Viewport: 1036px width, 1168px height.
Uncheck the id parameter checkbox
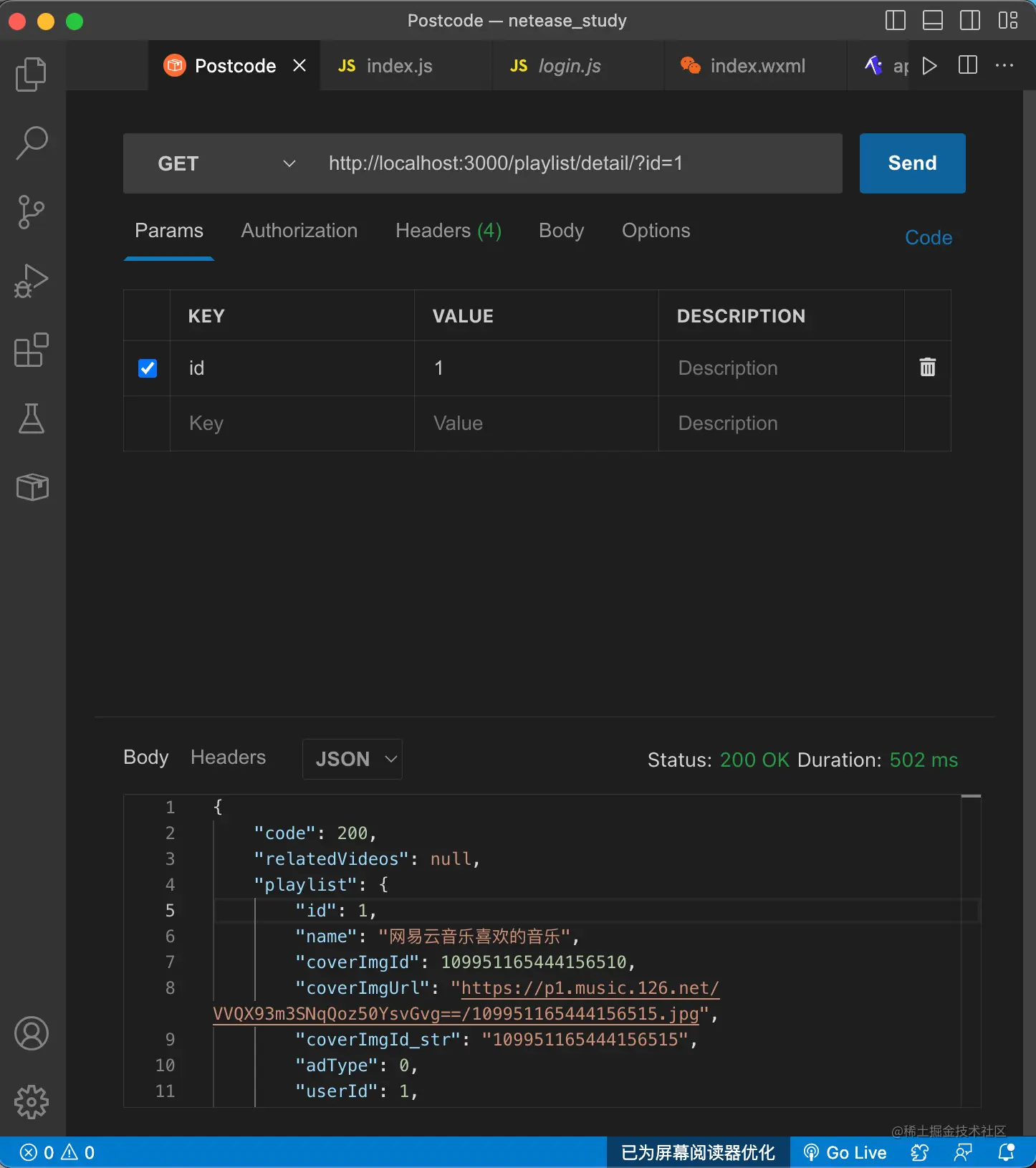(148, 368)
